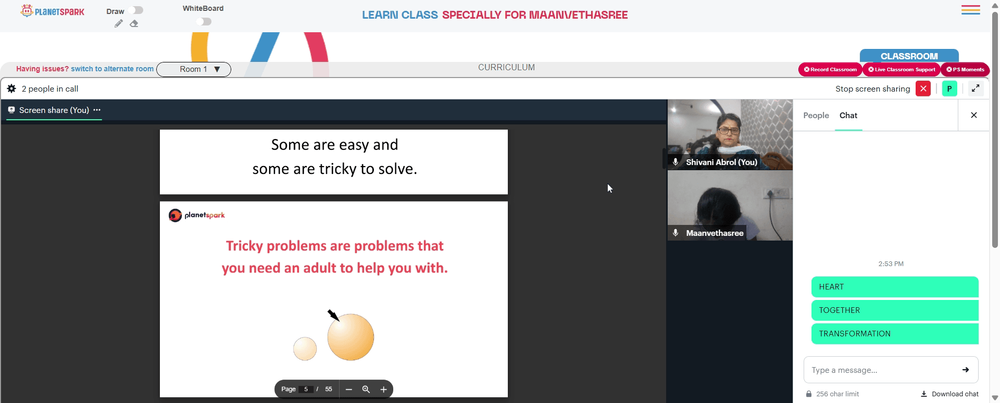Image resolution: width=1000 pixels, height=403 pixels.
Task: Click the planetspark logo on the slide
Action: point(196,216)
